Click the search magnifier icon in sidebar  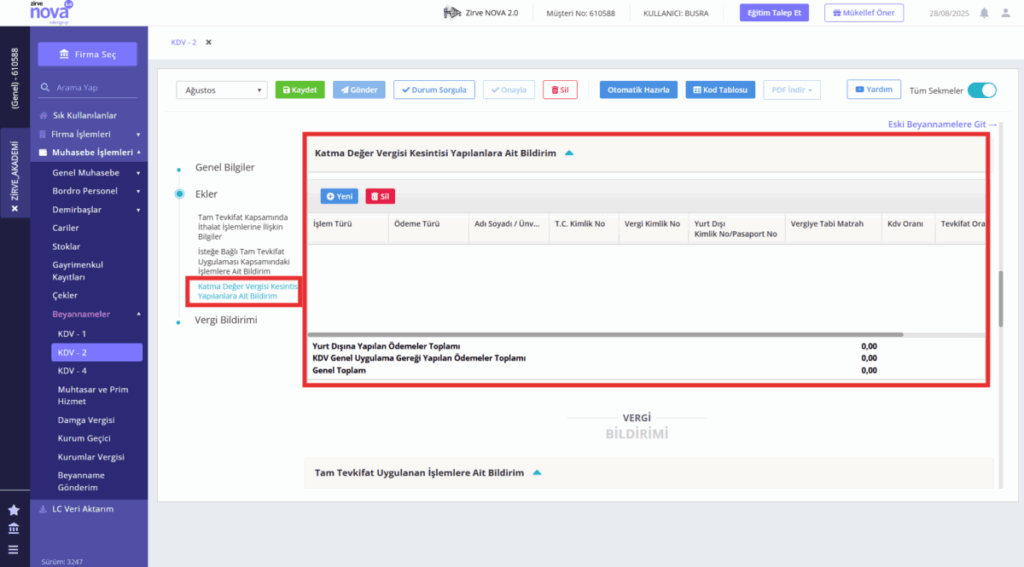(44, 87)
